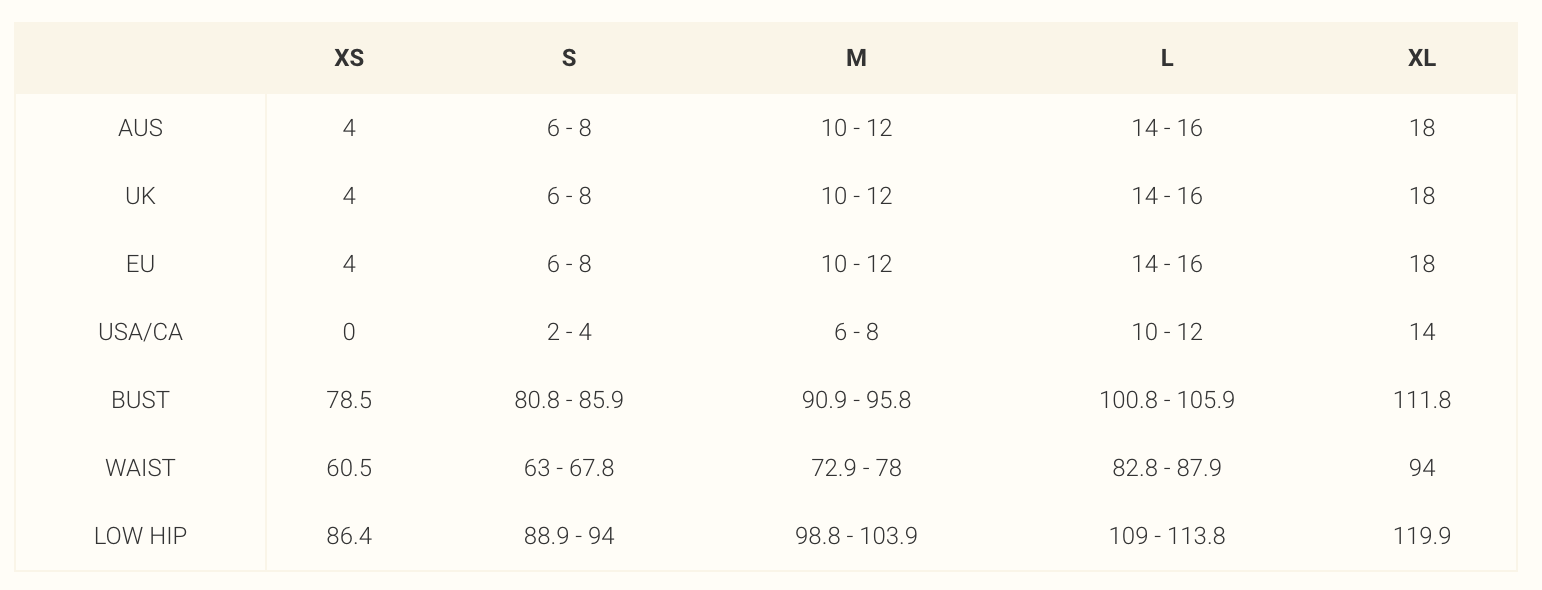Select the medium bust range 90.9 - 95.8
The image size is (1542, 590).
click(x=856, y=400)
